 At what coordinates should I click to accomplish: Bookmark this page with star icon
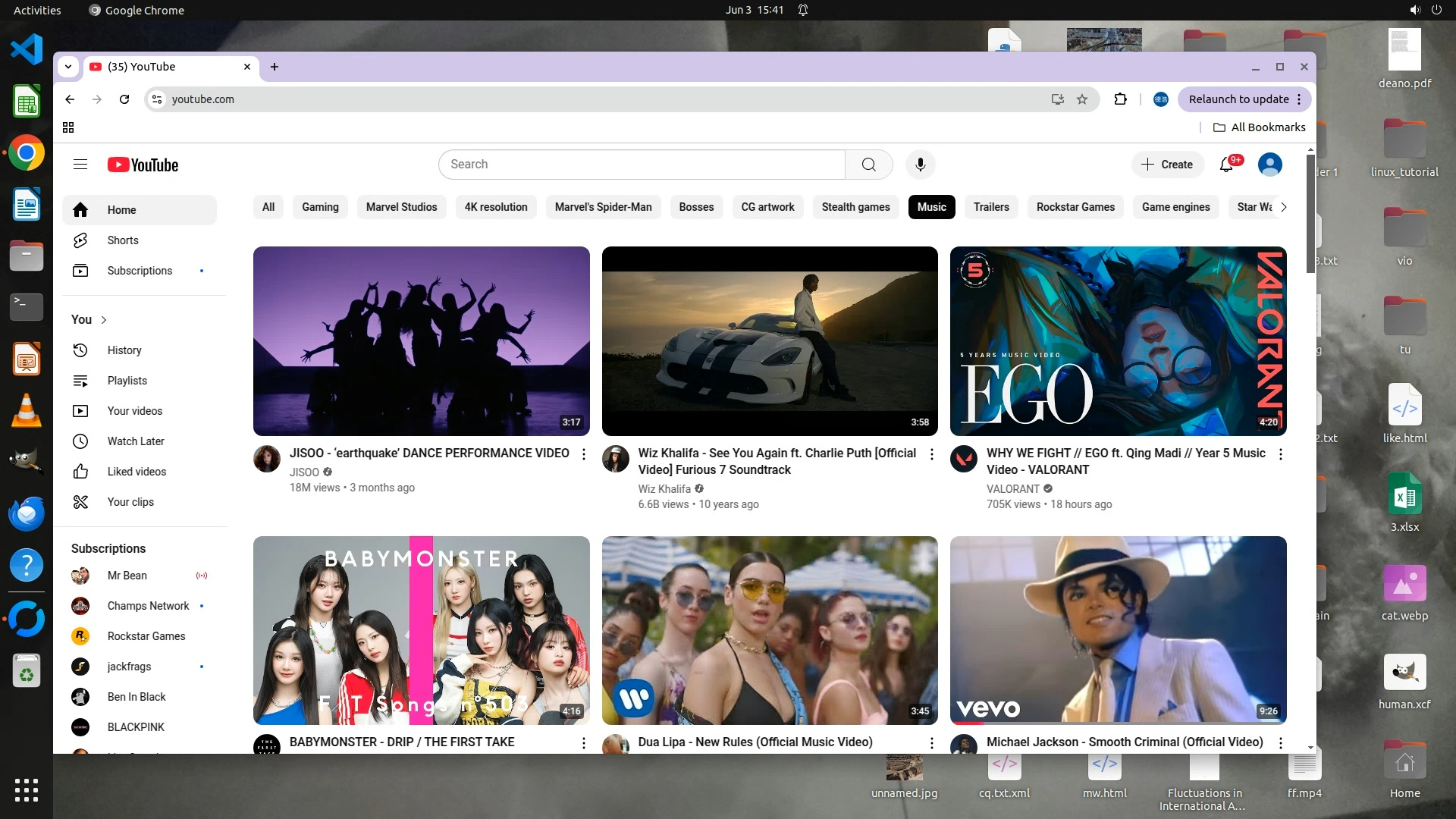point(1082,99)
